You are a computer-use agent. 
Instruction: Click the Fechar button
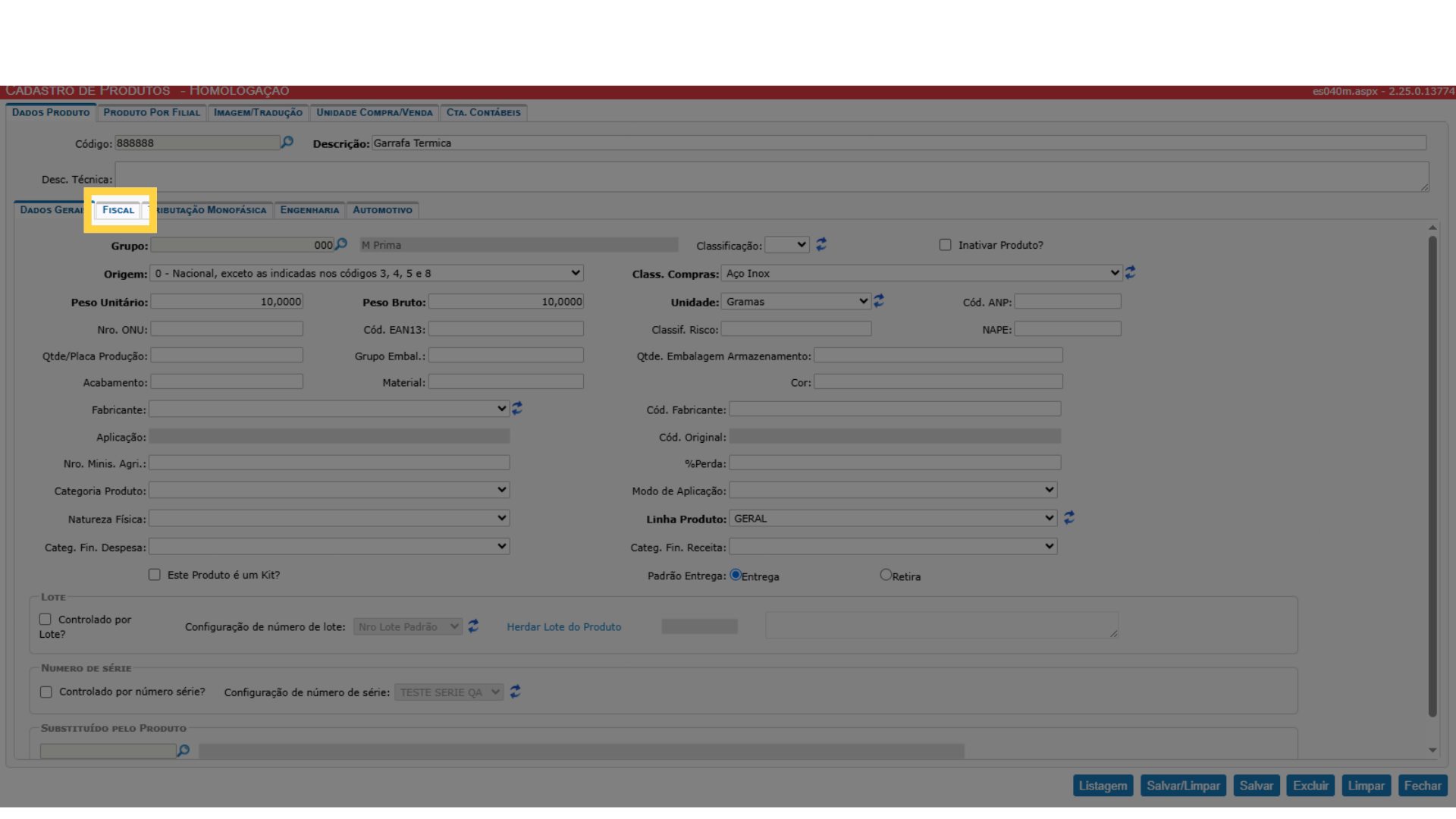(1423, 786)
